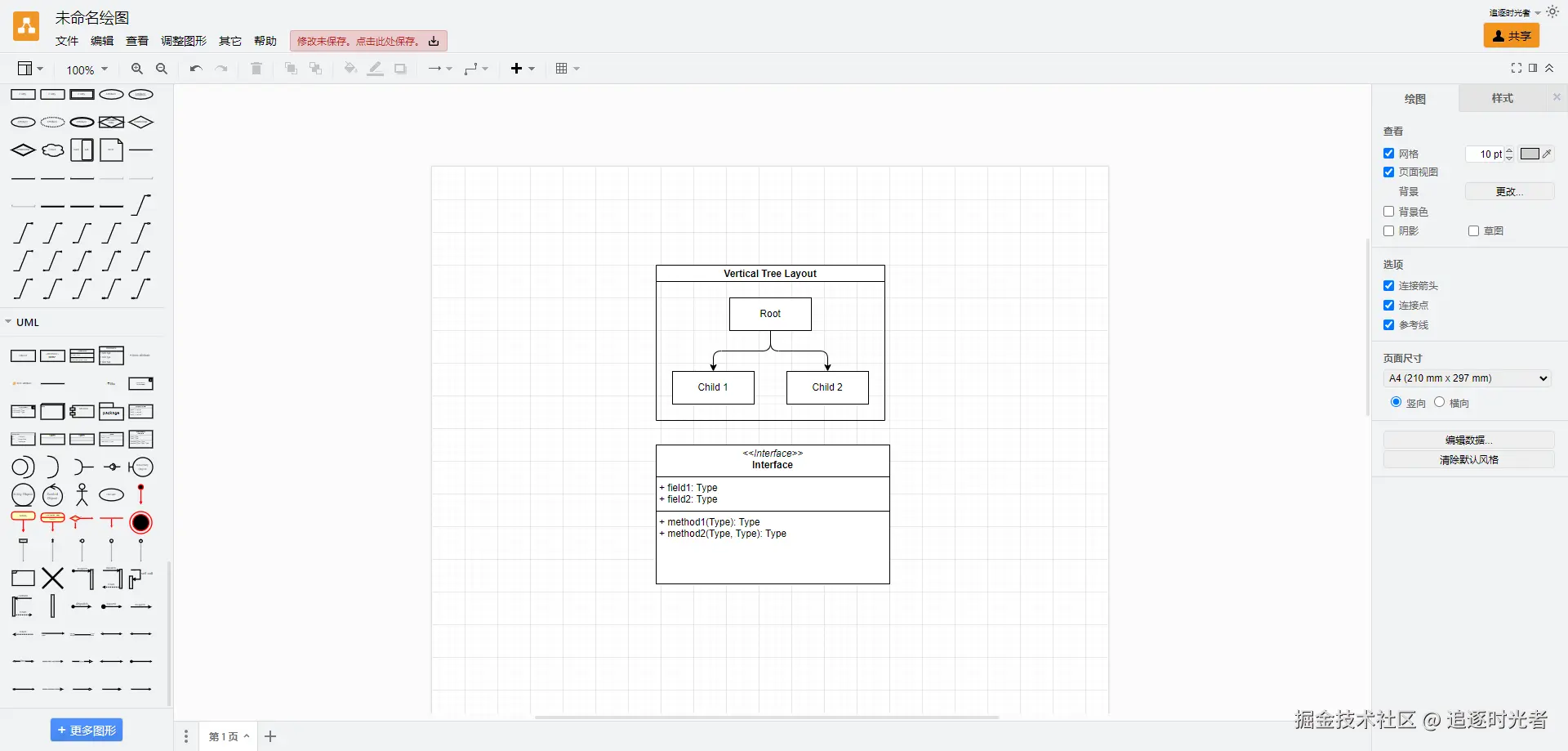Screen dimensions: 1568x751
Task: Open the 文件 file menu
Action: (66, 41)
